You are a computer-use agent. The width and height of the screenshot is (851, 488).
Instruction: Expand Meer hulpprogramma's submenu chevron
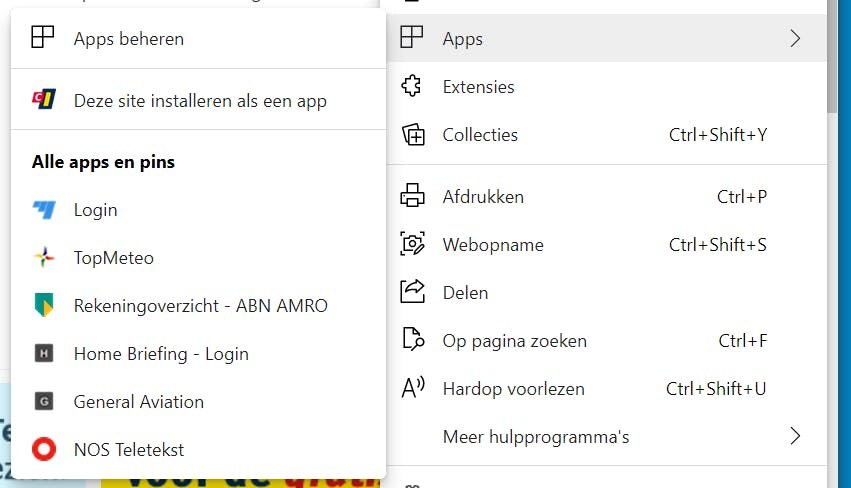pos(795,437)
